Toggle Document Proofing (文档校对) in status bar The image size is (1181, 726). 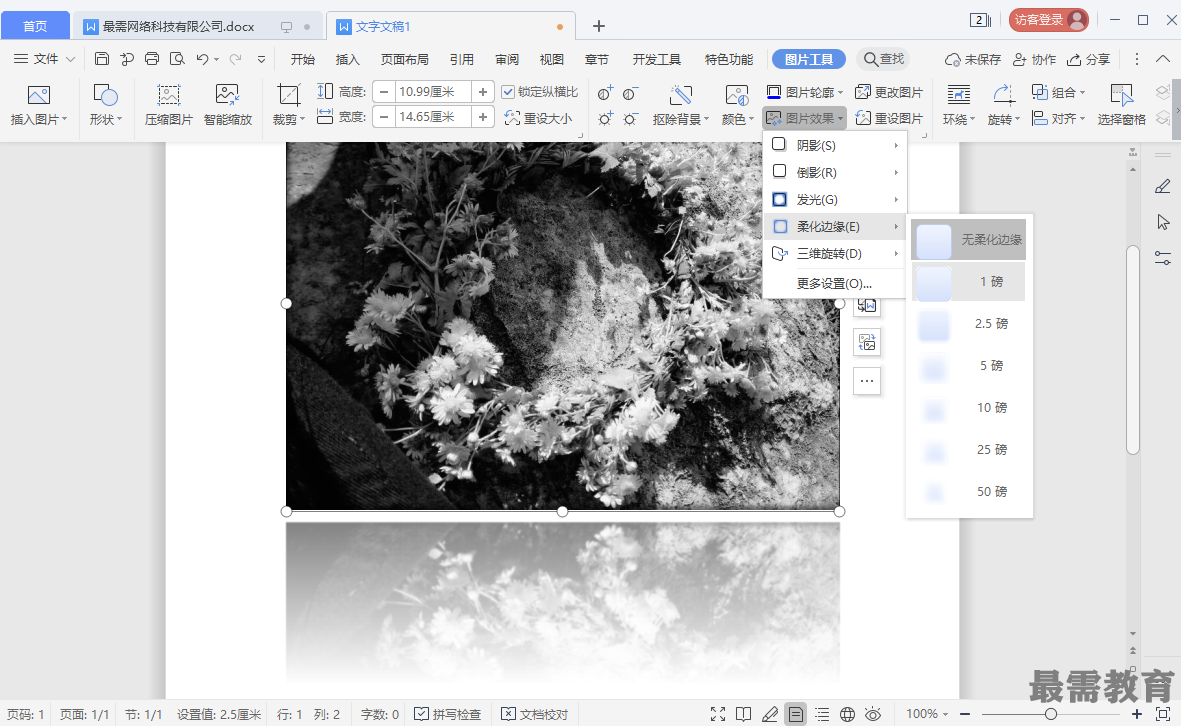click(535, 714)
